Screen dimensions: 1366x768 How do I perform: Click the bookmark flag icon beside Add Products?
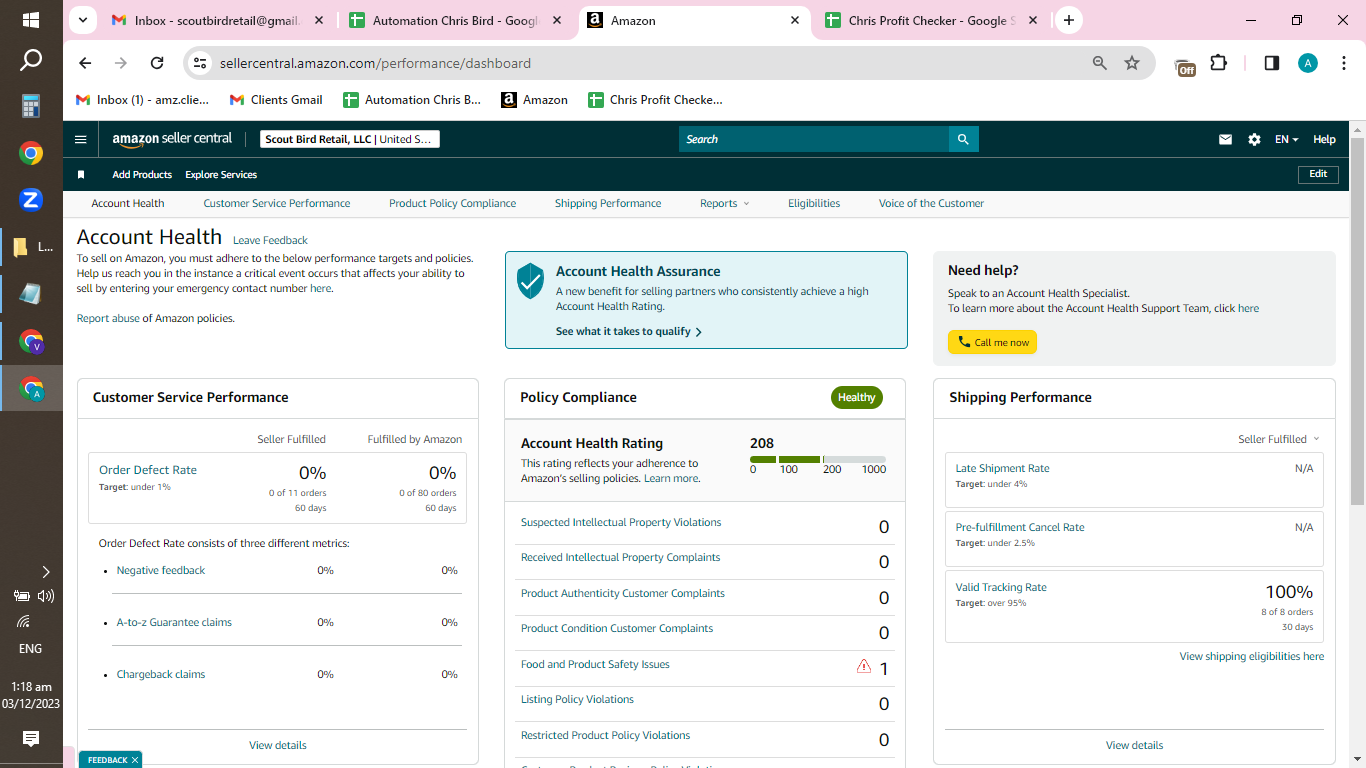coord(81,175)
